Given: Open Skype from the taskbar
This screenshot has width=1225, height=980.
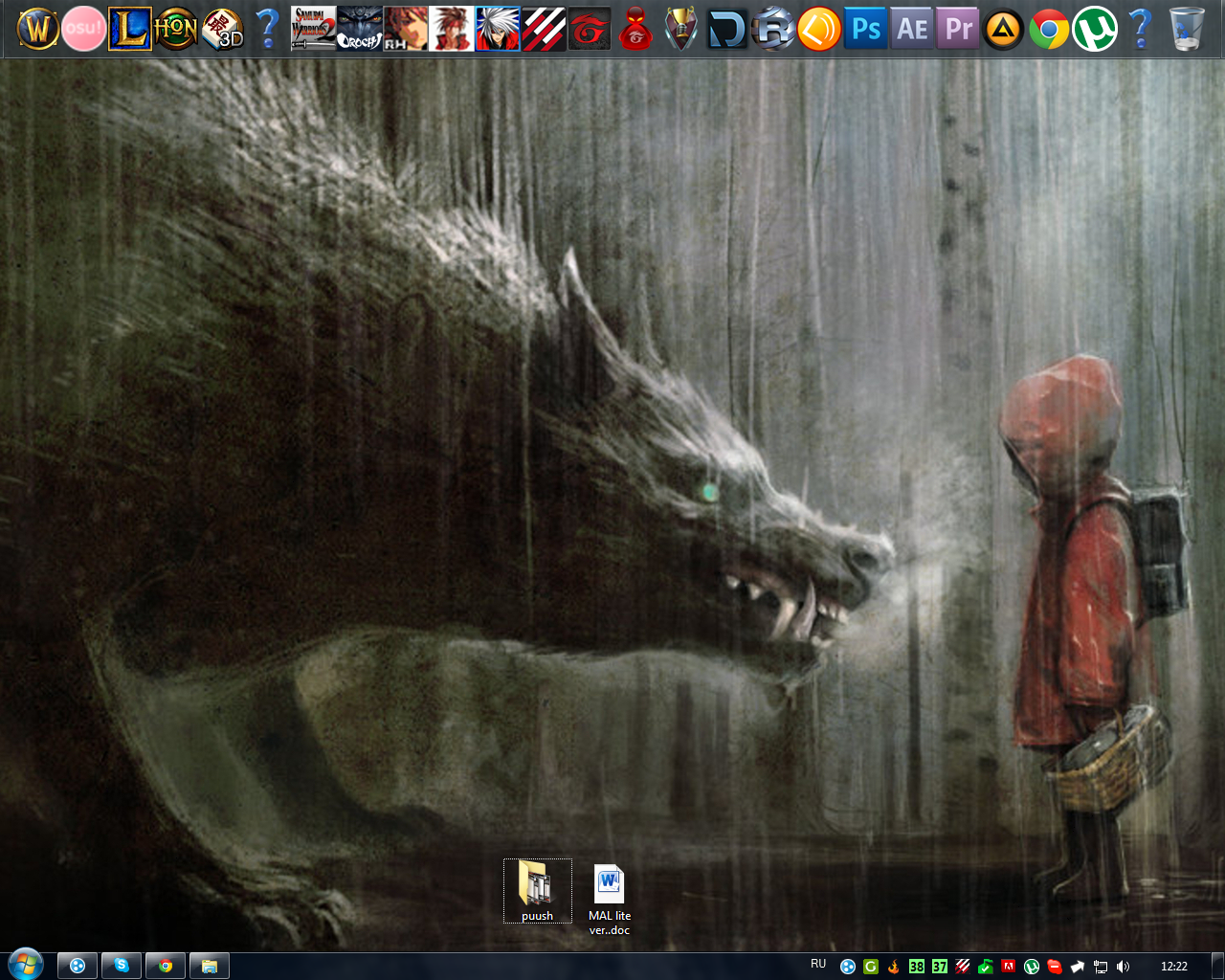Looking at the screenshot, I should coord(122,965).
